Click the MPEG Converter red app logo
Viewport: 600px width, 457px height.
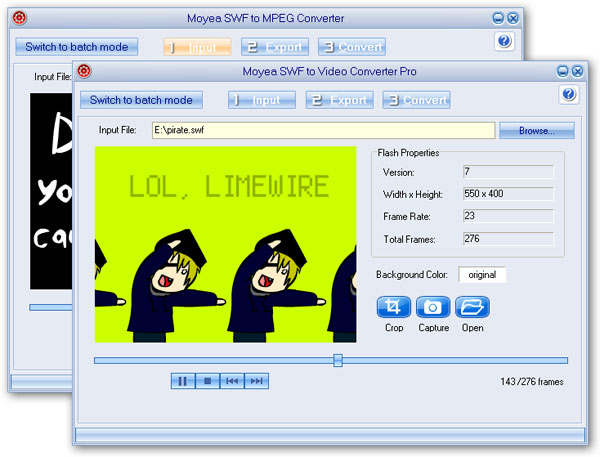click(x=19, y=18)
